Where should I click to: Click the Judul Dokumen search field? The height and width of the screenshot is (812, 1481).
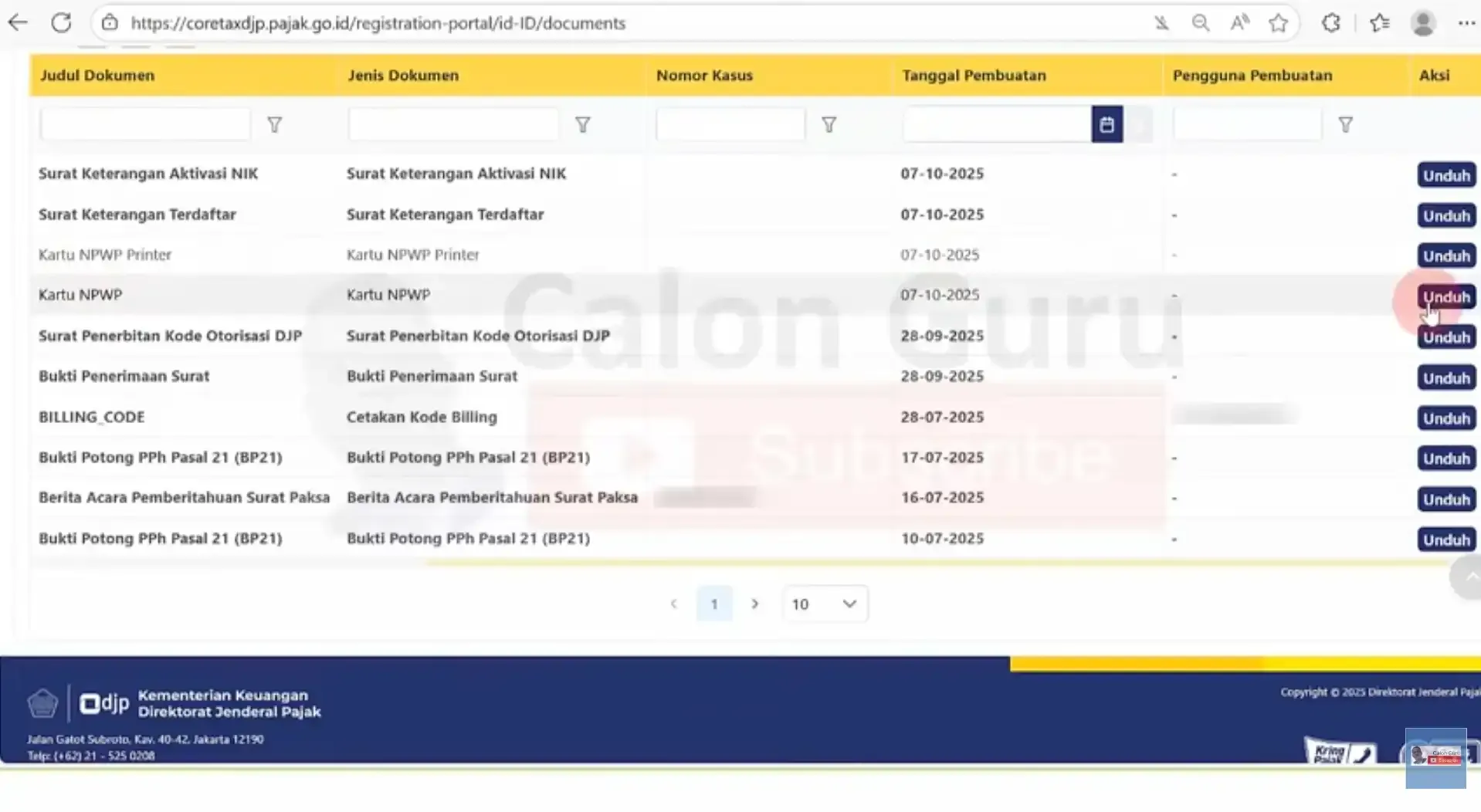[144, 123]
